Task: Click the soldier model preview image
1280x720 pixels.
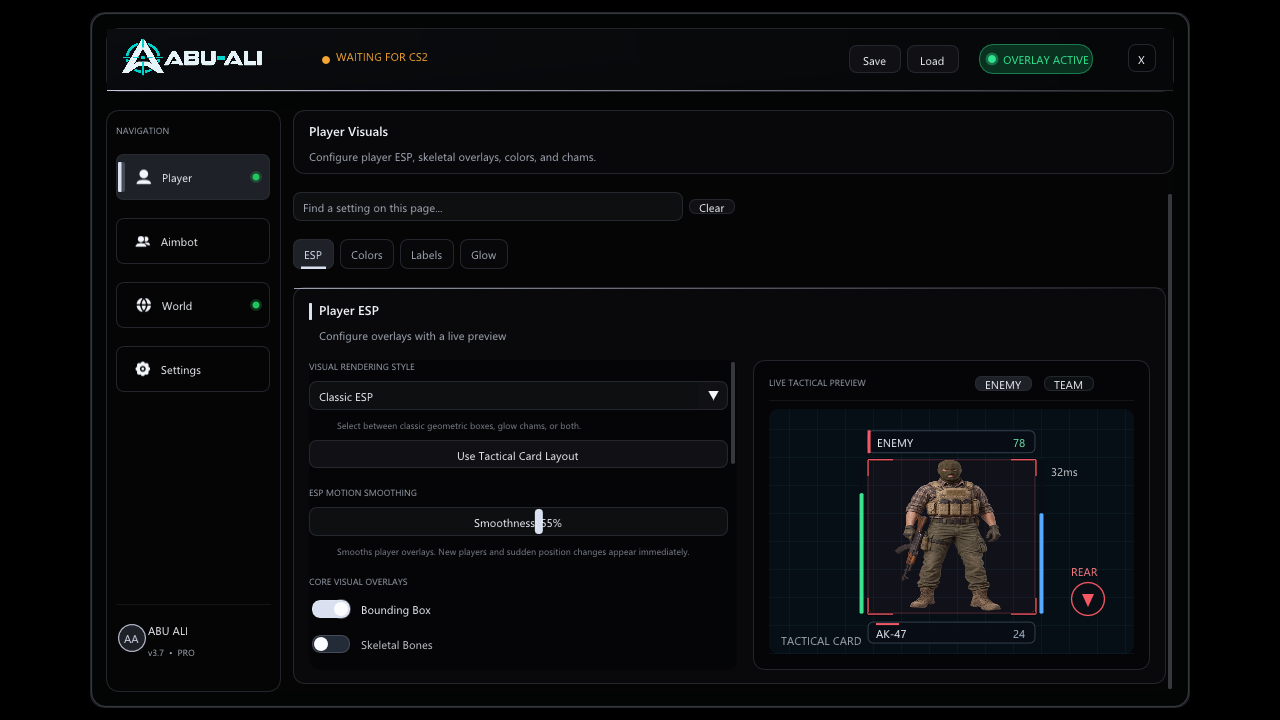Action: 952,535
